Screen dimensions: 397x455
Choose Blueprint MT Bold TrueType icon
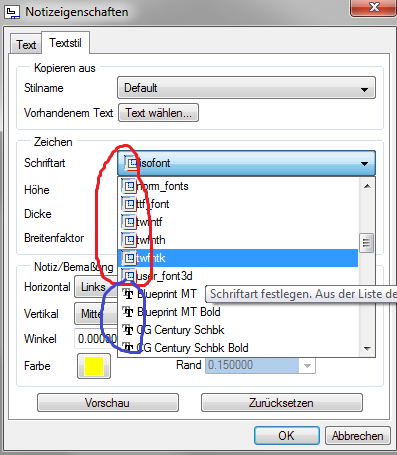[x=128, y=312]
